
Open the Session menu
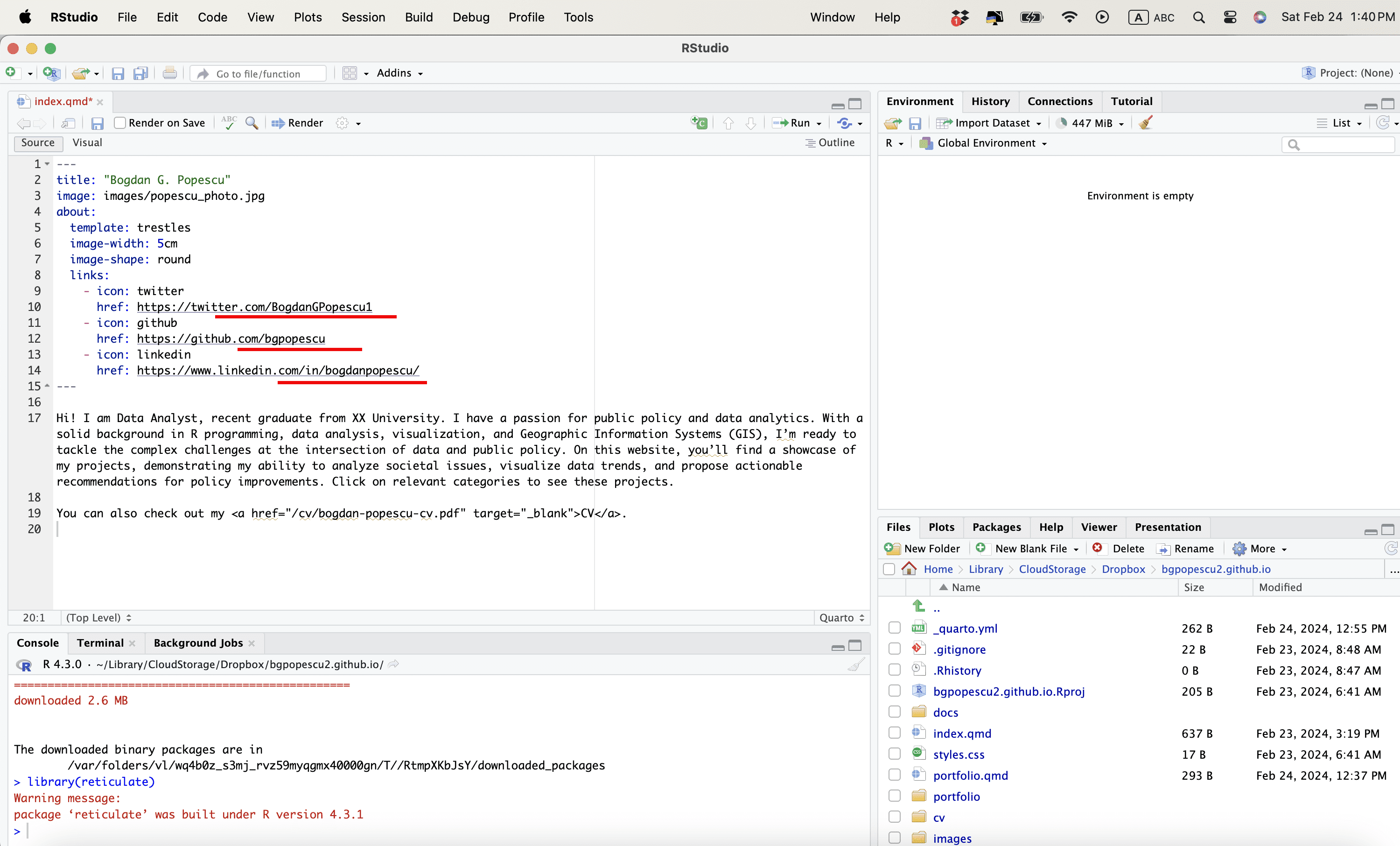[x=363, y=17]
